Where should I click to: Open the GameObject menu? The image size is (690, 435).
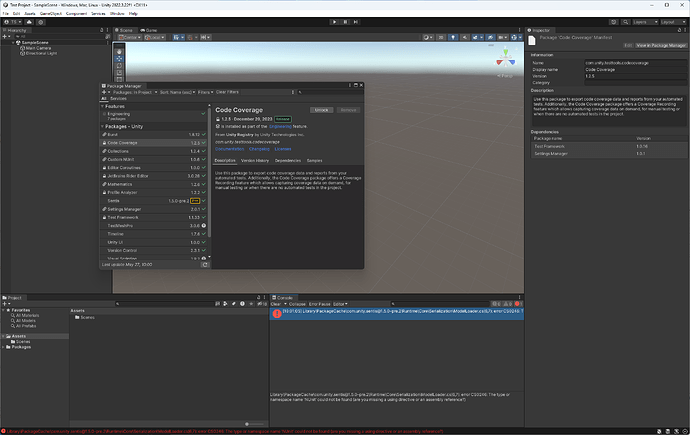[x=51, y=14]
